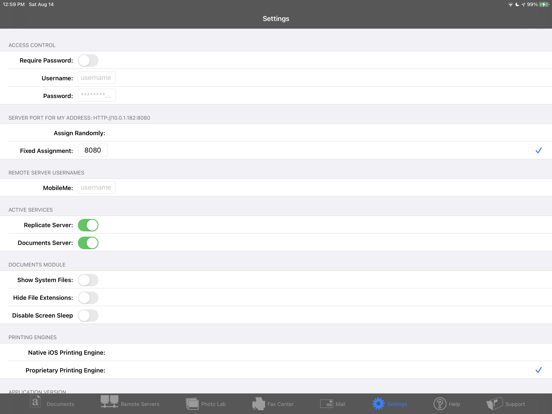Viewport: 552px width, 414px height.
Task: Tap the Printing Engines section header
Action: [x=32, y=337]
